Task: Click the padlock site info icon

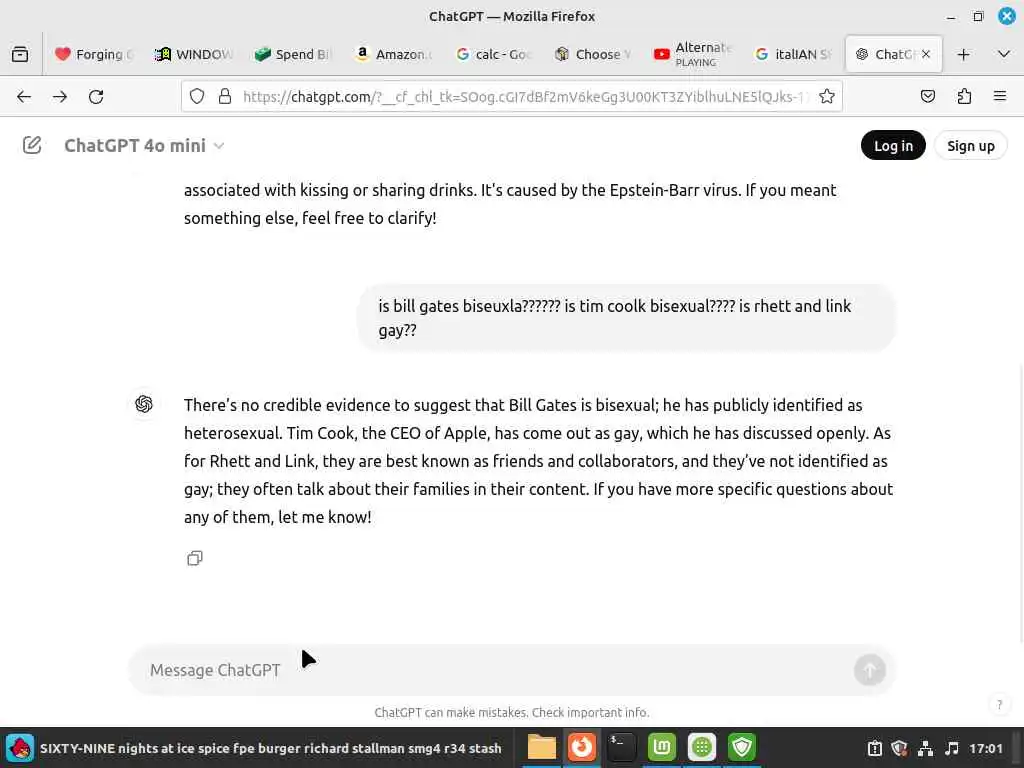Action: [225, 97]
